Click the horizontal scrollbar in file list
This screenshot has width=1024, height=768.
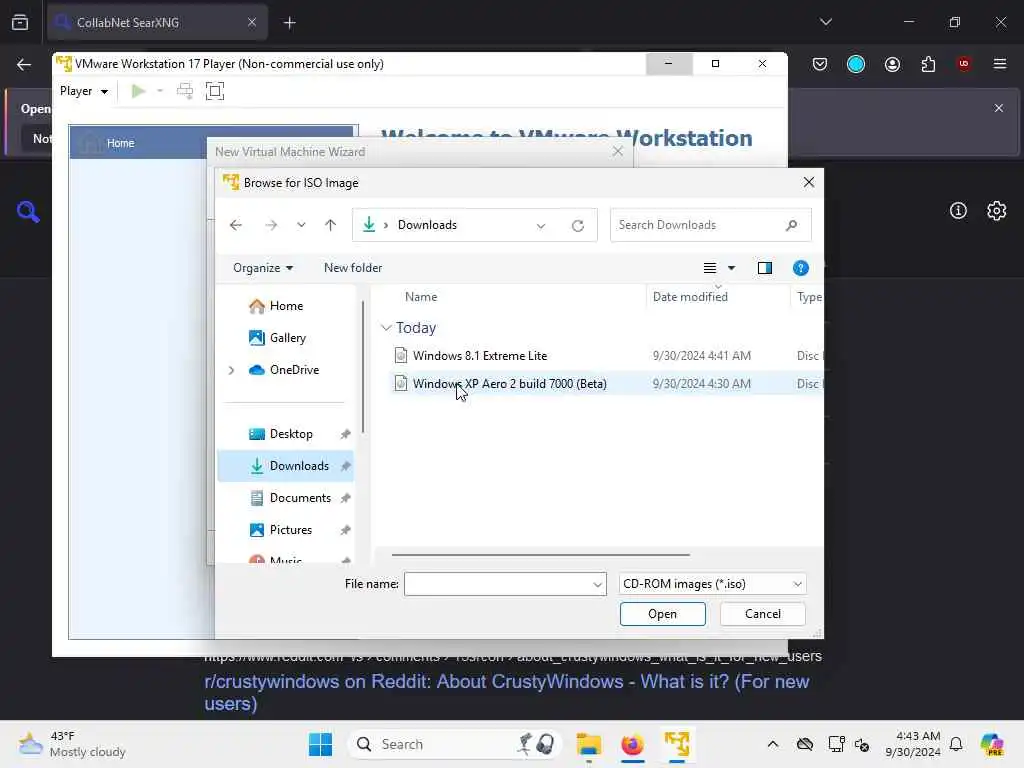point(540,554)
